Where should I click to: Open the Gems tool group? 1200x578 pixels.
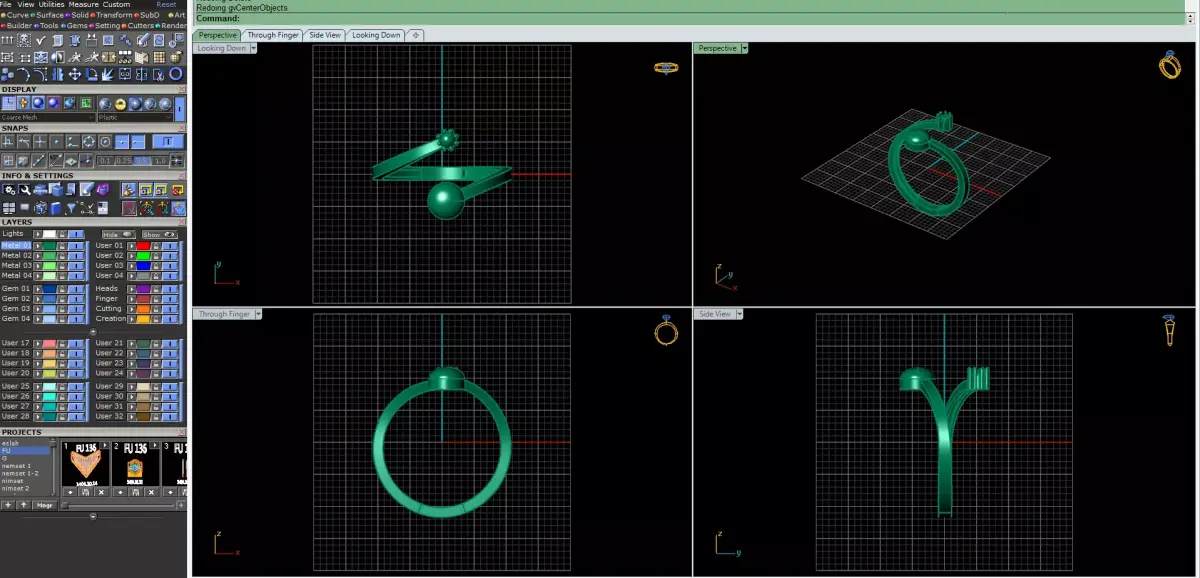(x=76, y=25)
